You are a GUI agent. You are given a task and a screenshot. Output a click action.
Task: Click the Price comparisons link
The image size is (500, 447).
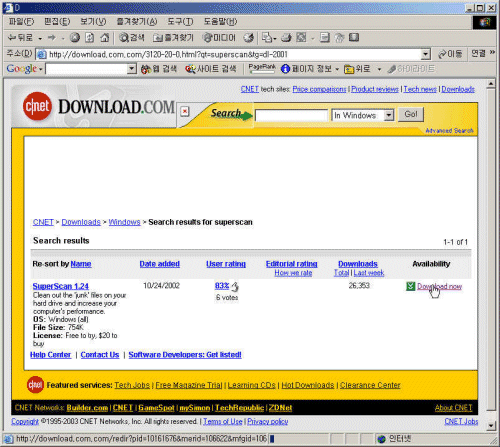point(319,89)
